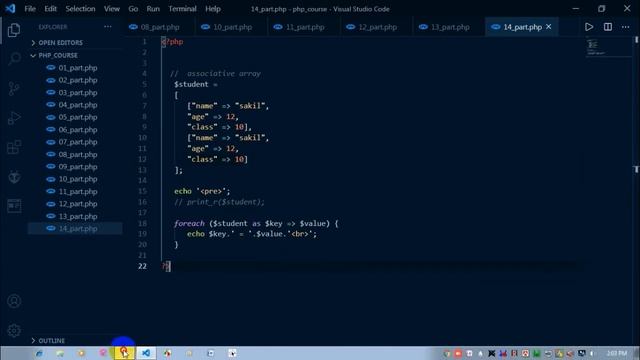Open 11_part.php in the explorer
Viewport: 640px width, 360px height.
[x=78, y=191]
